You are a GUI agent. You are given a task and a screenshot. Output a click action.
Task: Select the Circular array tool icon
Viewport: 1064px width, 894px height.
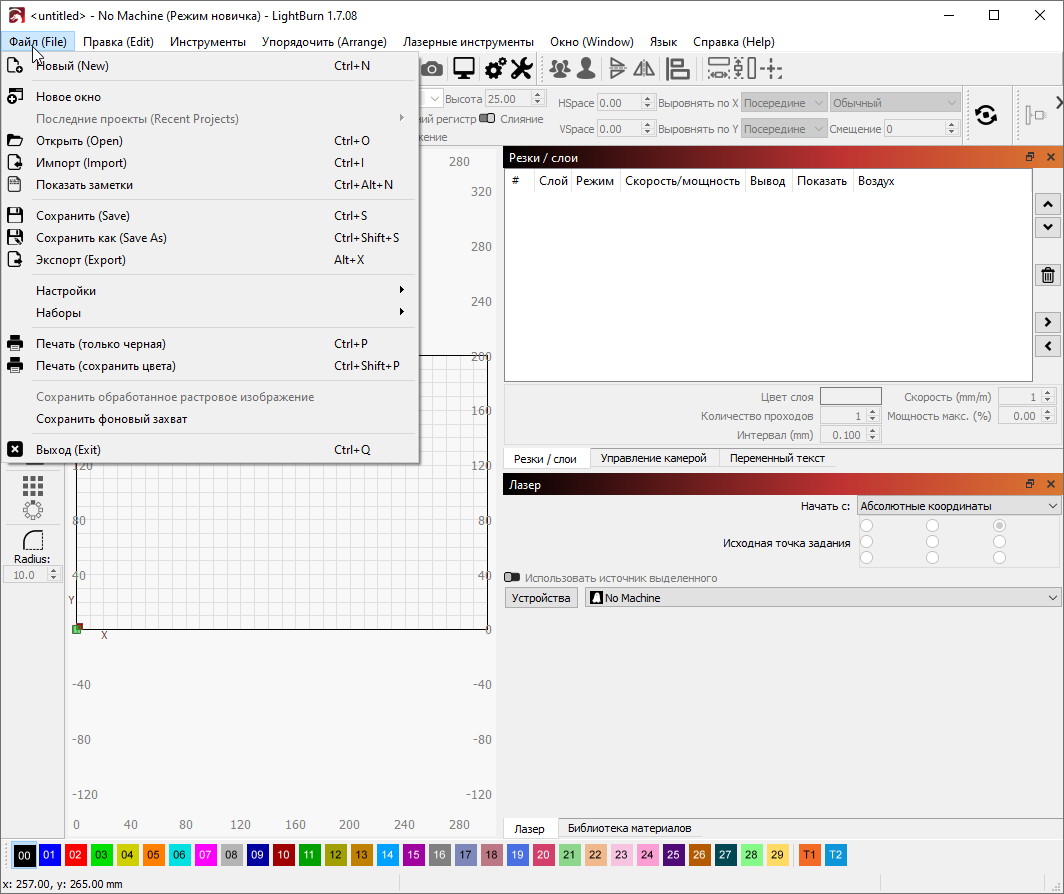coord(33,510)
